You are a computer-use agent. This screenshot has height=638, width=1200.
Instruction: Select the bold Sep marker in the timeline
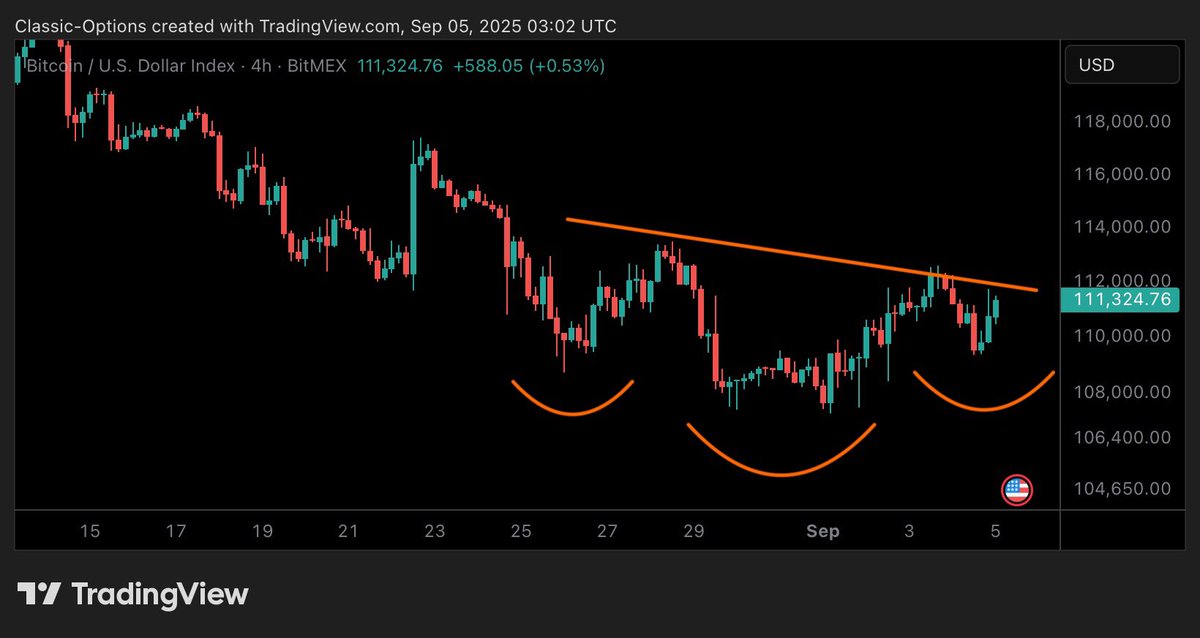click(x=822, y=531)
